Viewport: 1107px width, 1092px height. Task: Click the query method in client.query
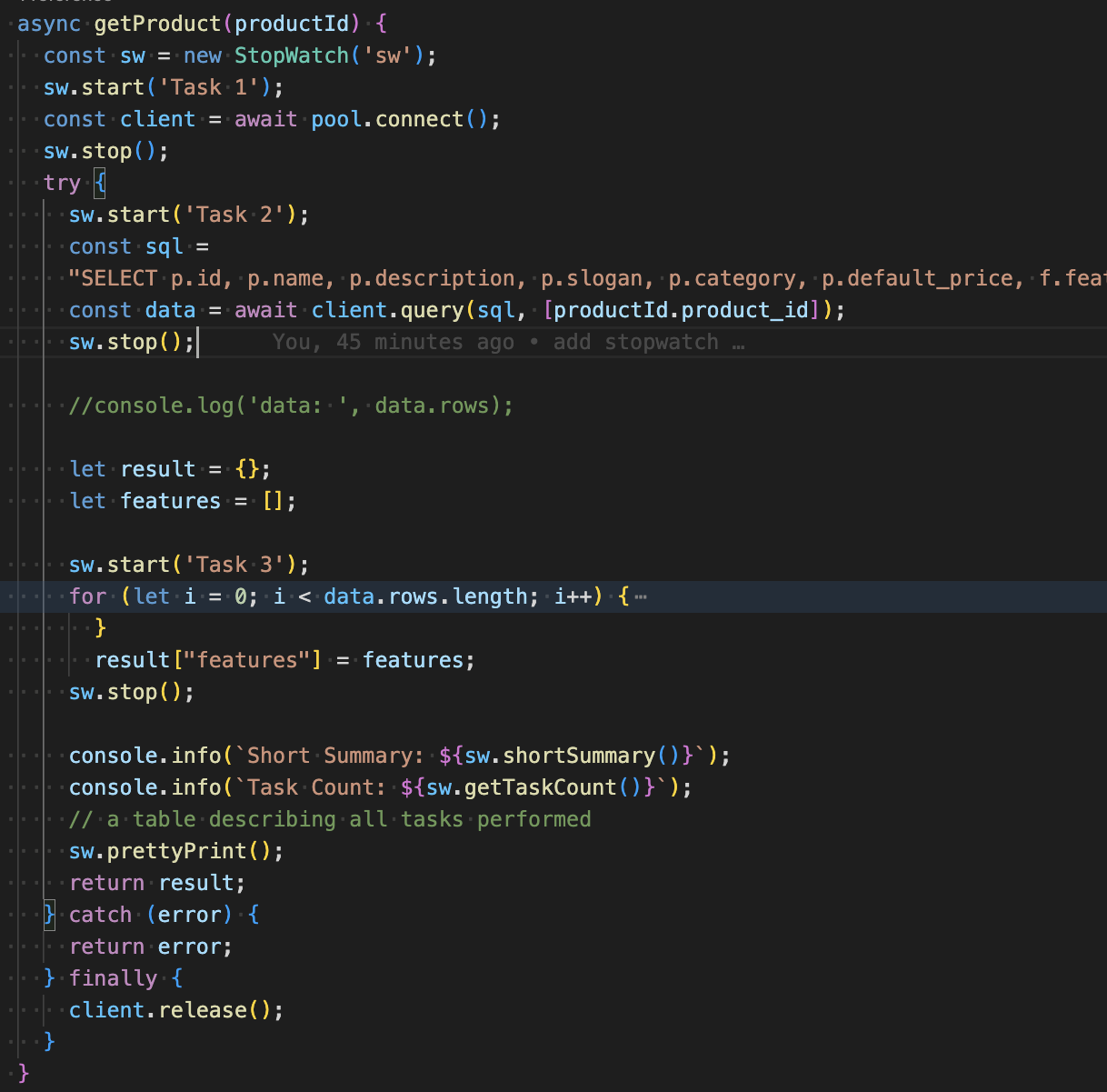point(432,310)
